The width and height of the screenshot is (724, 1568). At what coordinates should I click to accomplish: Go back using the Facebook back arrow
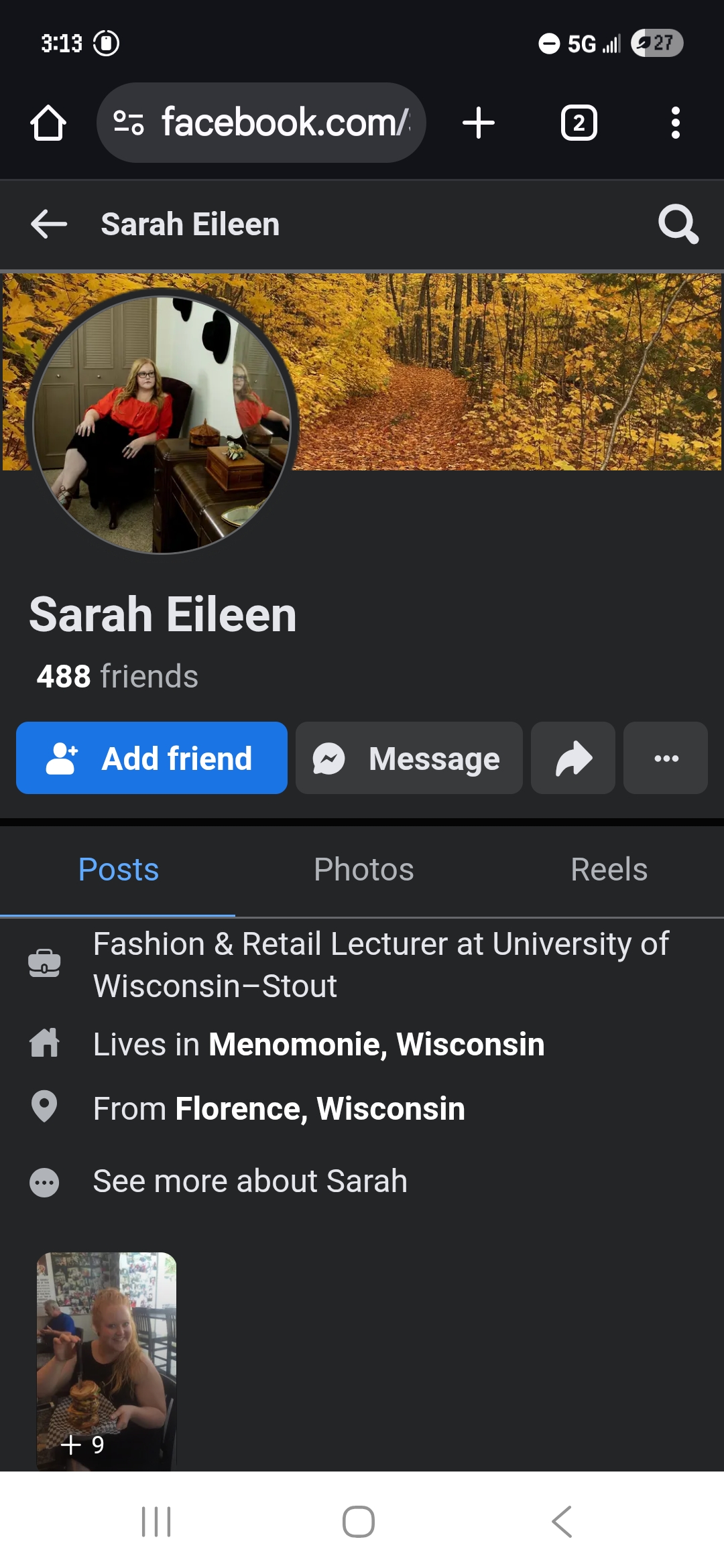click(x=49, y=224)
